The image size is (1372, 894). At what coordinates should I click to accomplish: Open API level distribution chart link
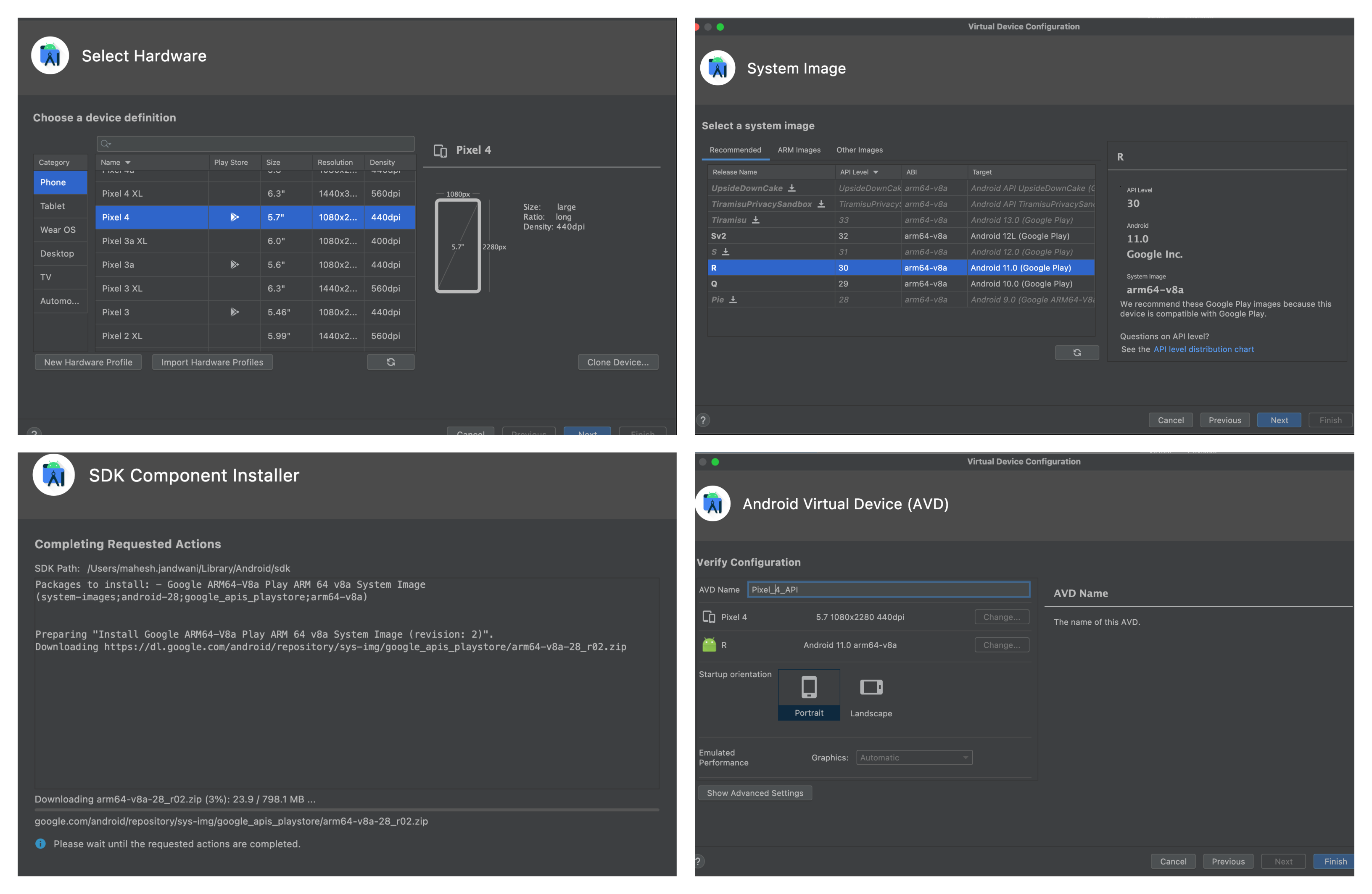[1203, 349]
